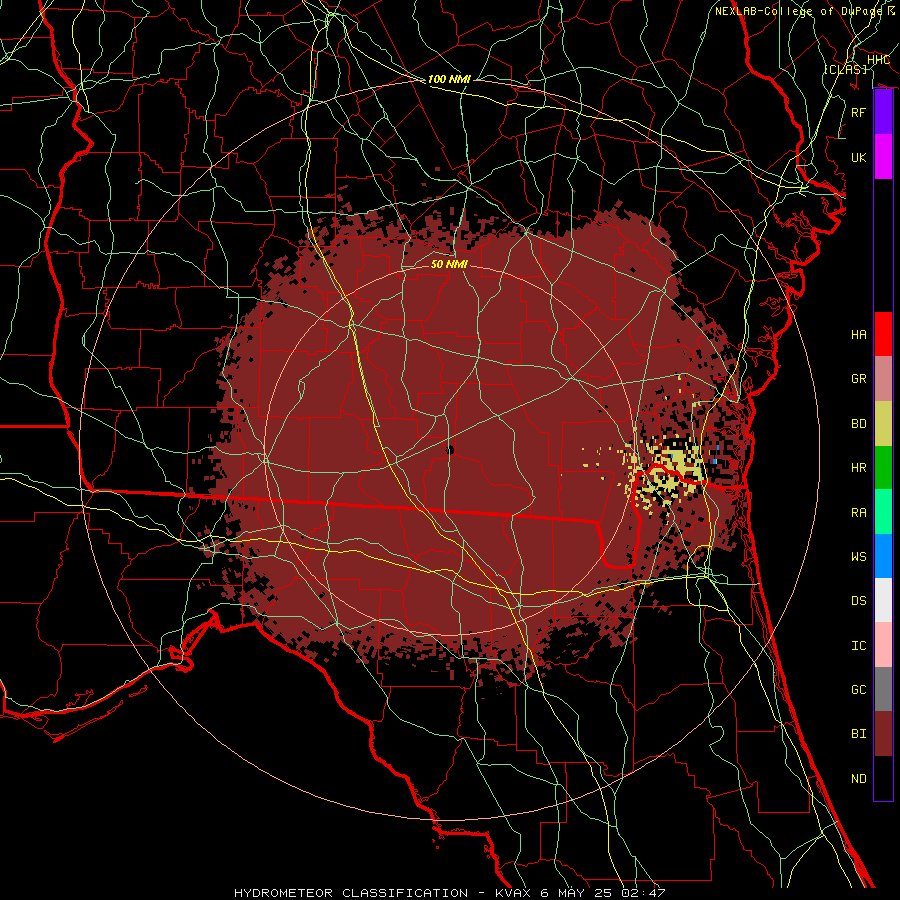Click the mint green RA legend swatch
Screen dimensions: 900x900
(883, 512)
